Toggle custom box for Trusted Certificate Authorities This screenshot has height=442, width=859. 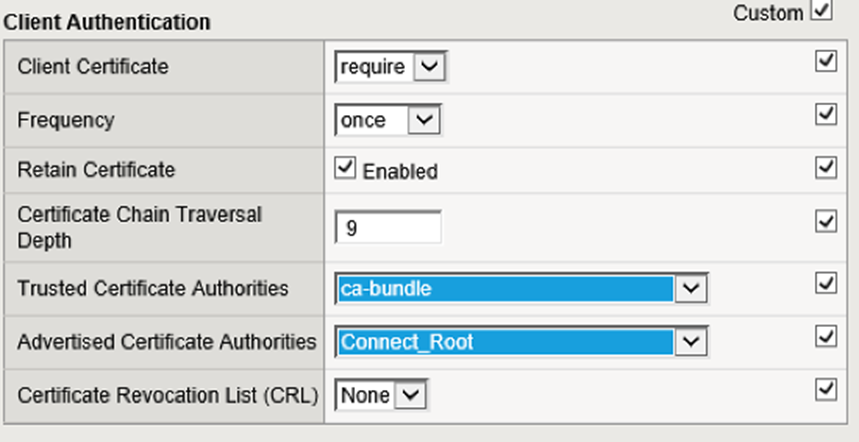pos(826,284)
